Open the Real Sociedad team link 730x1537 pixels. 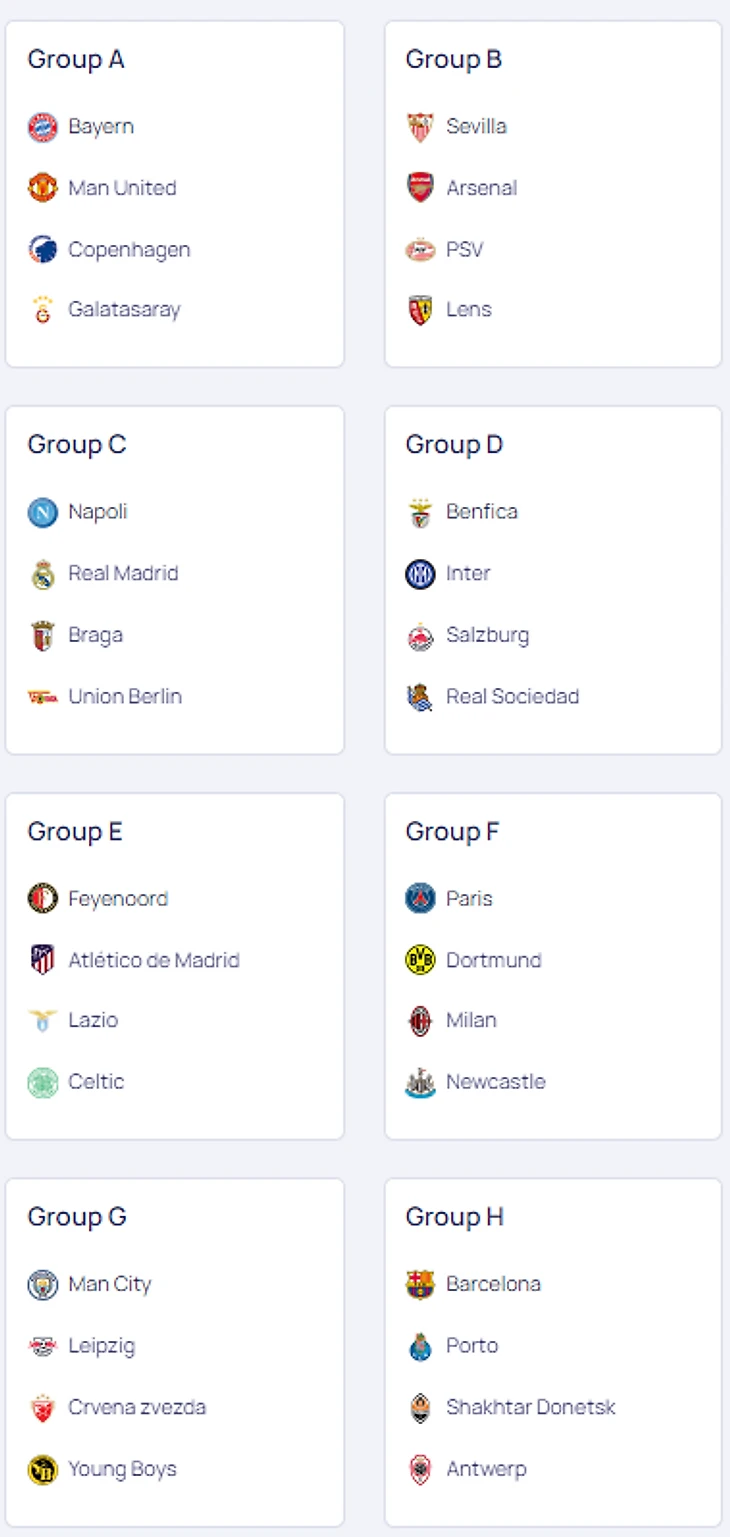pos(513,696)
